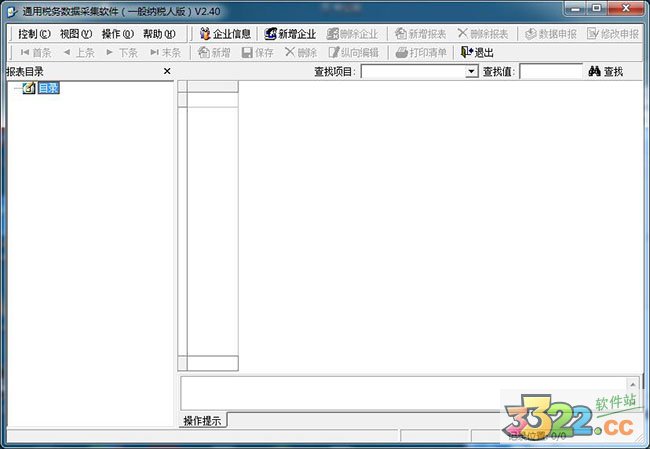
Task: Close the 报表目录 panel
Action: coord(167,71)
